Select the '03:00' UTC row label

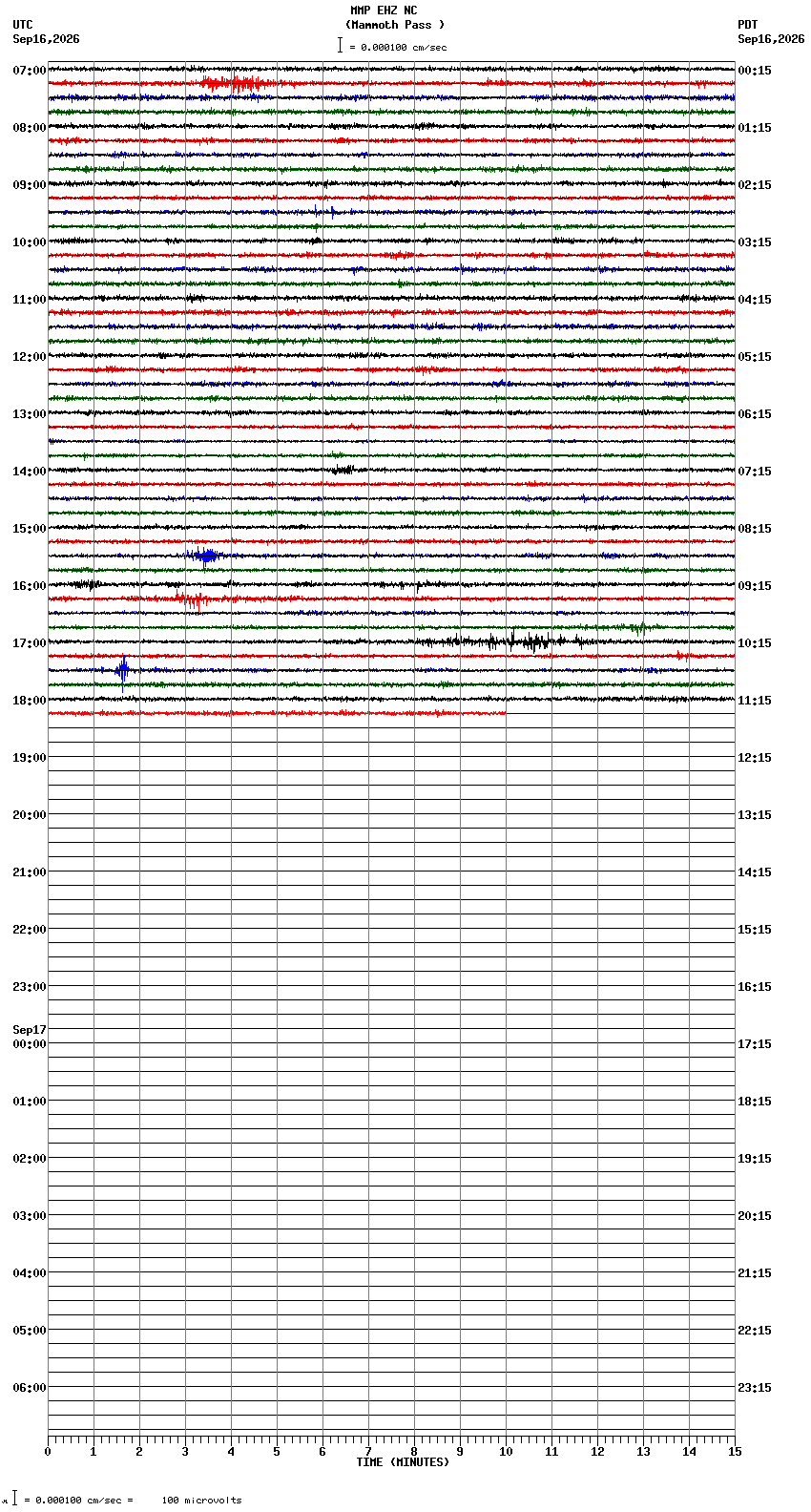[x=30, y=1216]
